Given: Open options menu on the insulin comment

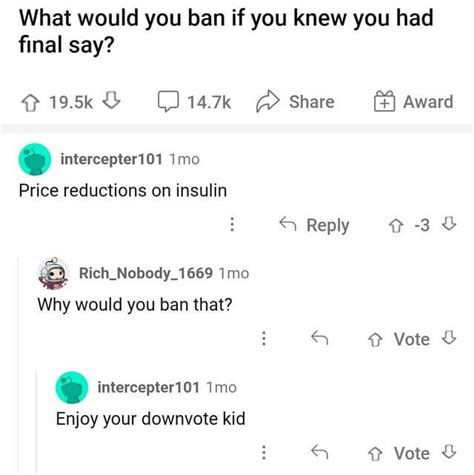Looking at the screenshot, I should pyautogui.click(x=232, y=224).
